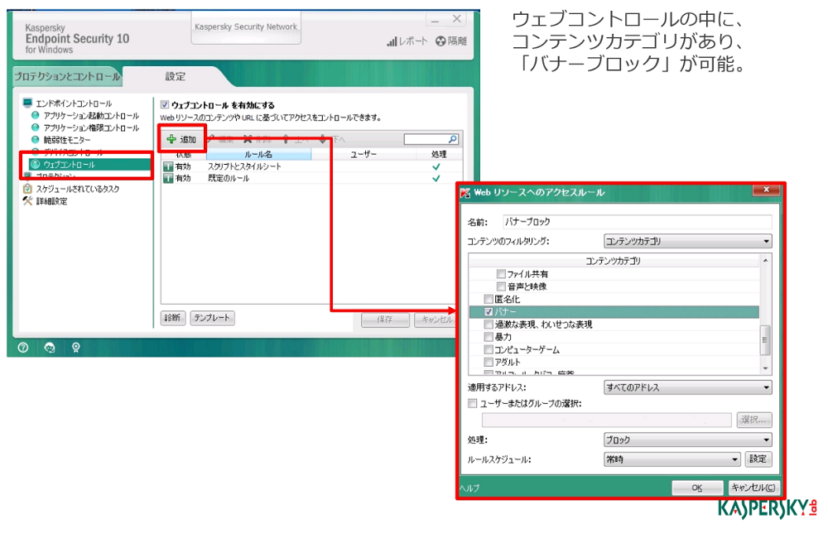Open the コンテンツのフィルタリング dropdown
Viewport: 828px width, 538px height.
point(688,241)
